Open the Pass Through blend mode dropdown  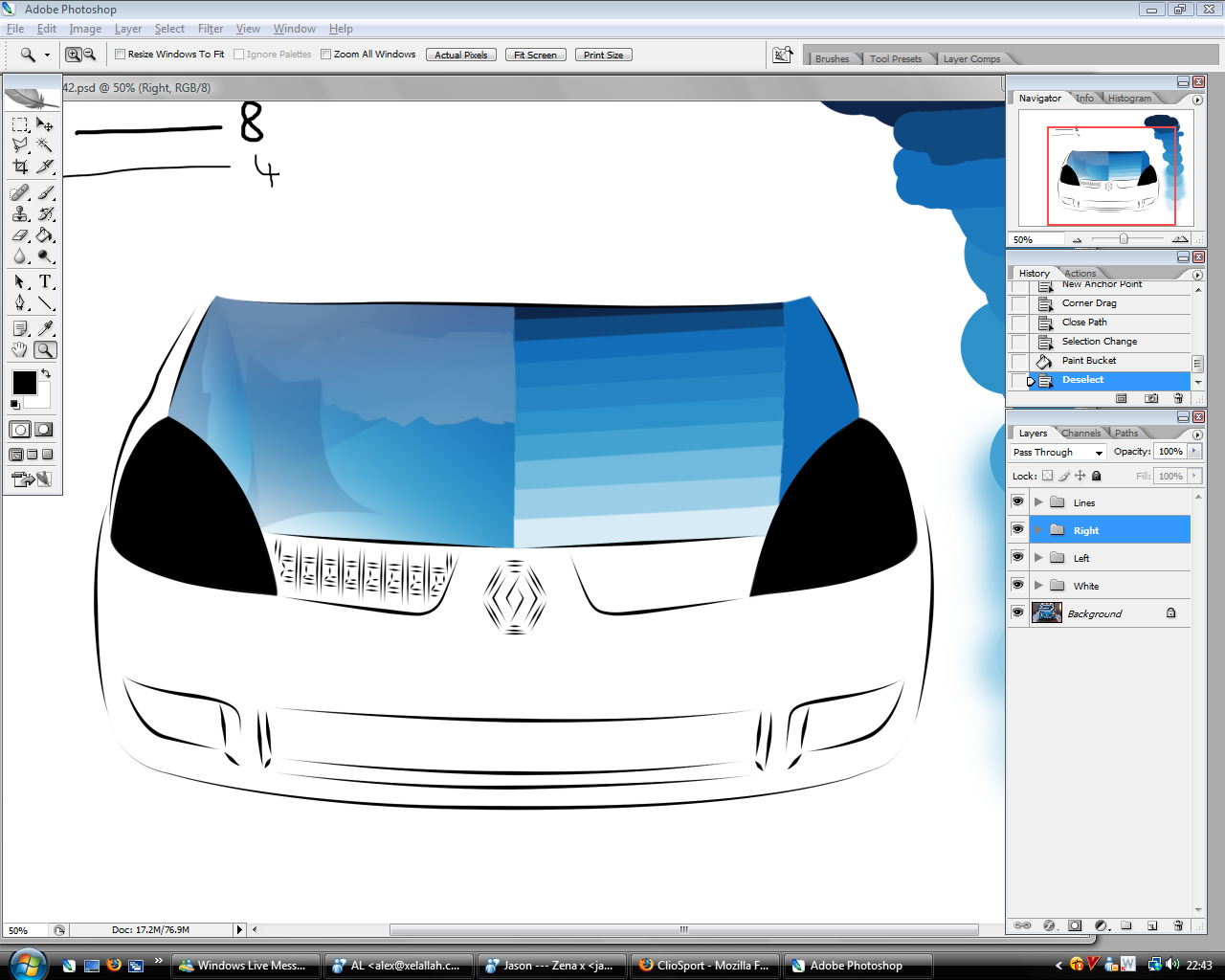(1058, 452)
